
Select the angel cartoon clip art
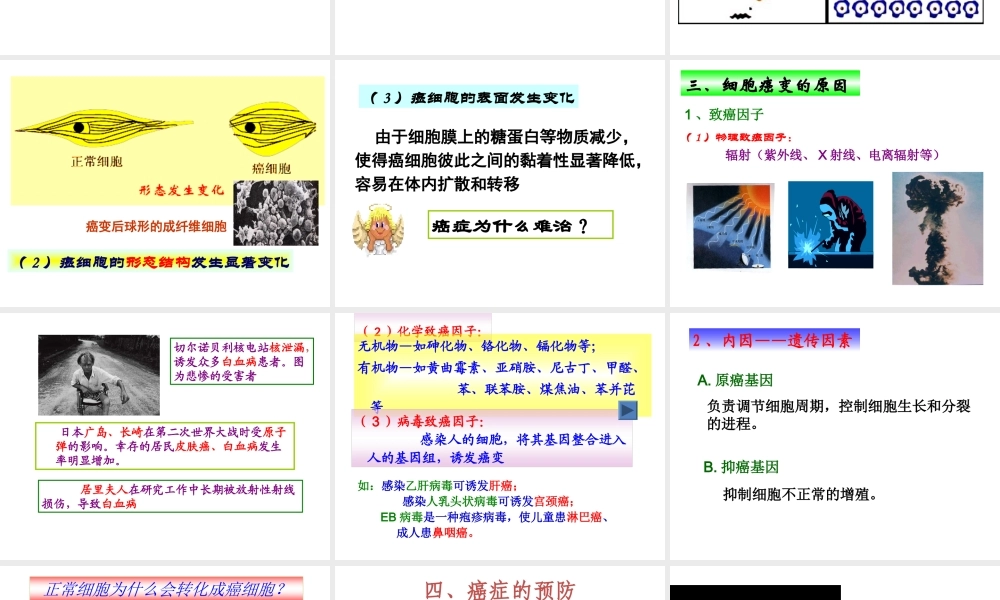click(x=378, y=230)
